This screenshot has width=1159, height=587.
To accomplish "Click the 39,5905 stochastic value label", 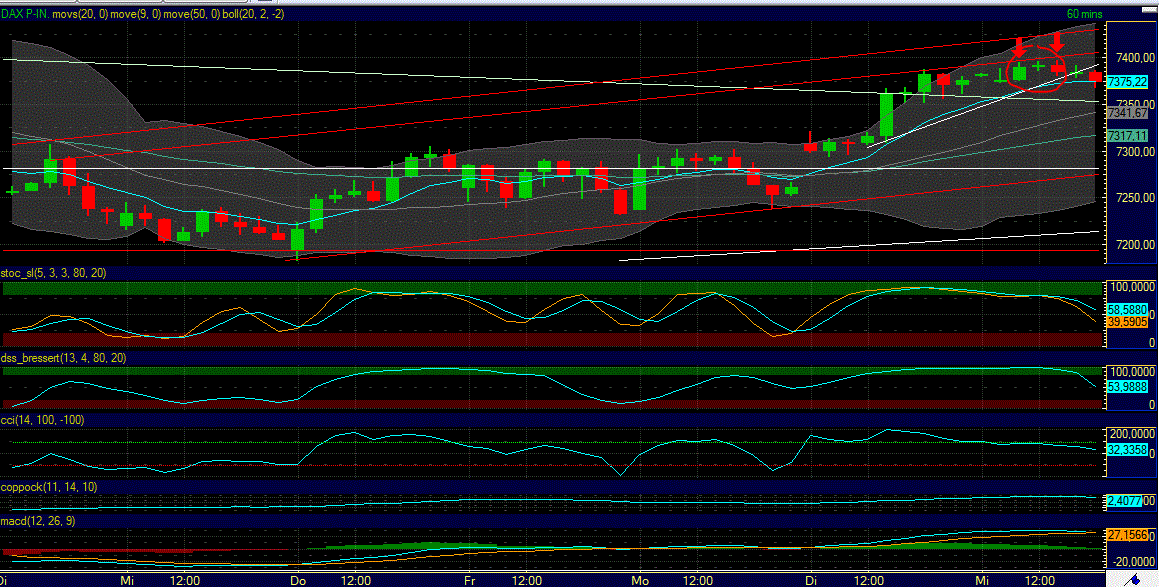I will 1130,323.
